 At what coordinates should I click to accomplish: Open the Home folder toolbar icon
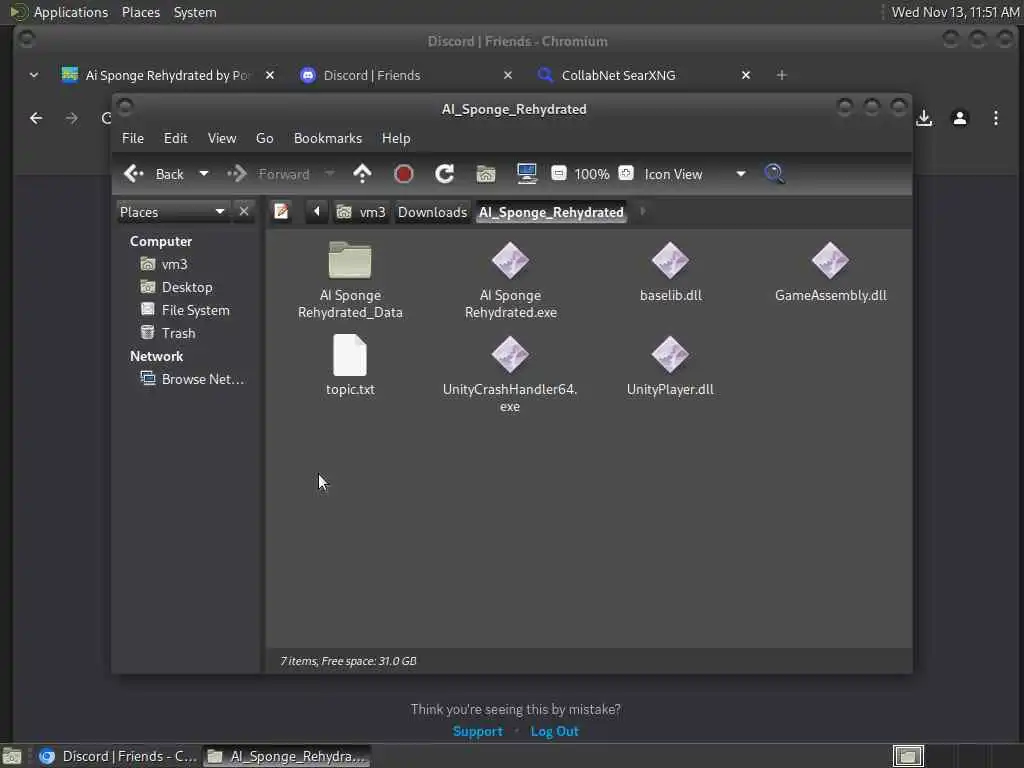tap(486, 174)
